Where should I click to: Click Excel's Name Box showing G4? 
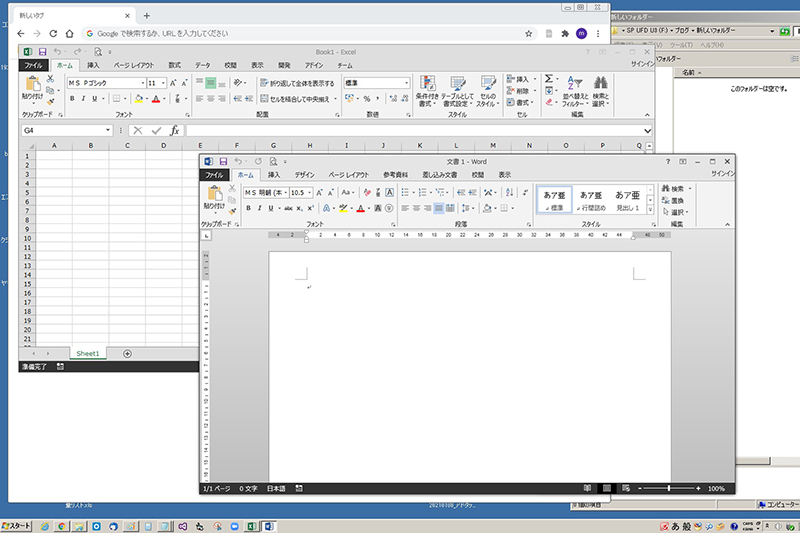coord(66,131)
